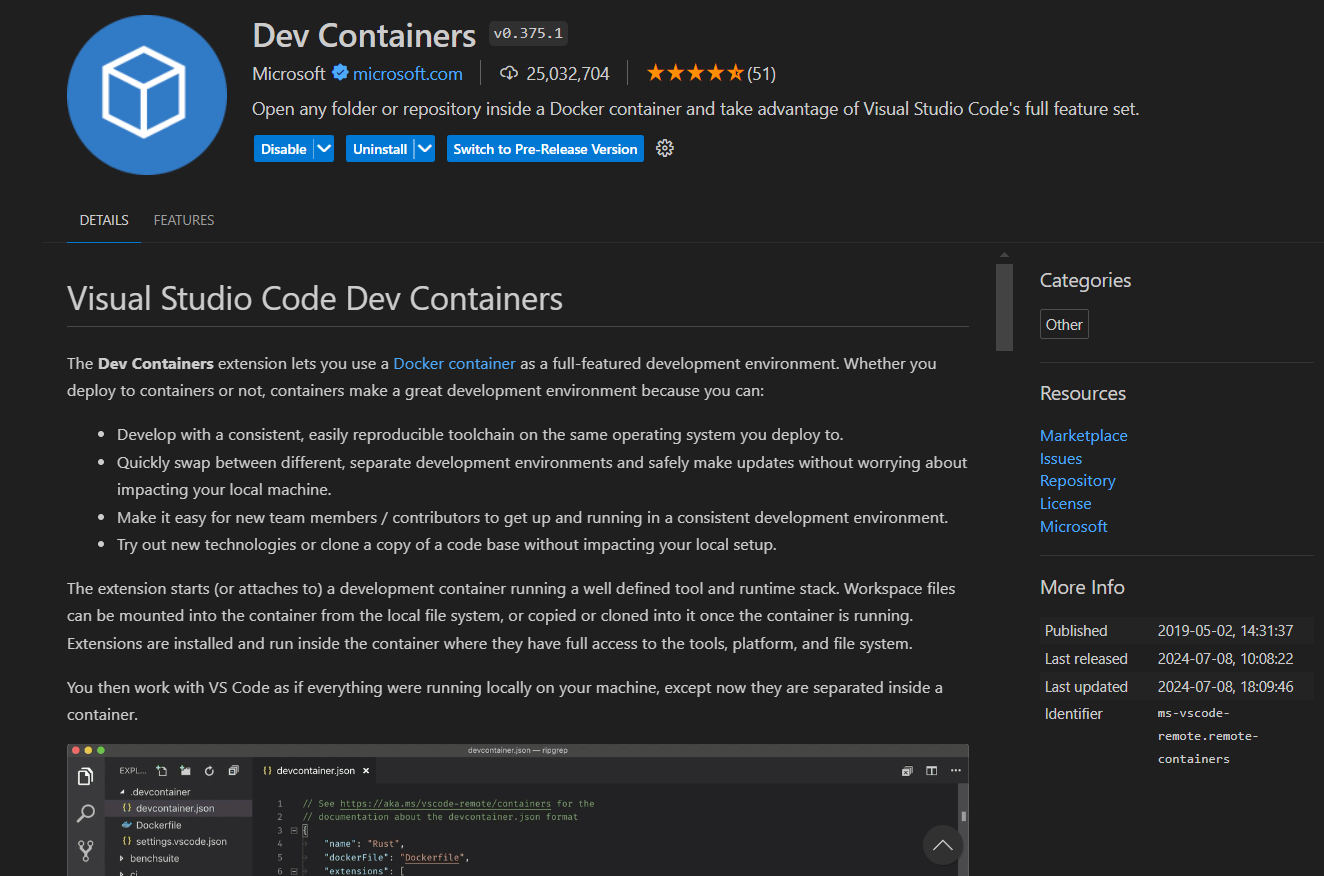Image resolution: width=1324 pixels, height=876 pixels.
Task: View the extension License link
Action: pos(1065,503)
